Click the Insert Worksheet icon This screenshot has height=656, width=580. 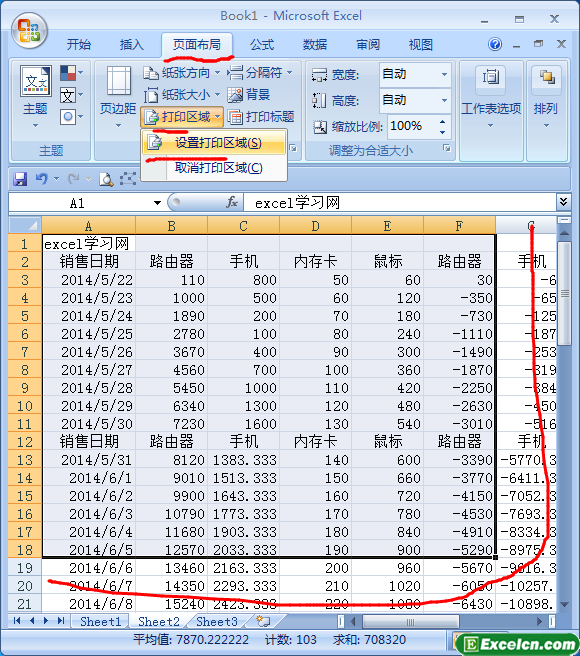[x=263, y=621]
